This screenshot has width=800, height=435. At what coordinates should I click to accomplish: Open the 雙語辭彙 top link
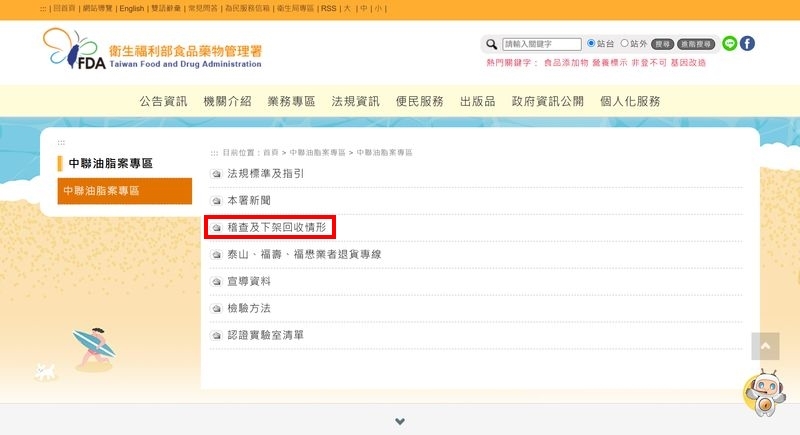point(166,9)
